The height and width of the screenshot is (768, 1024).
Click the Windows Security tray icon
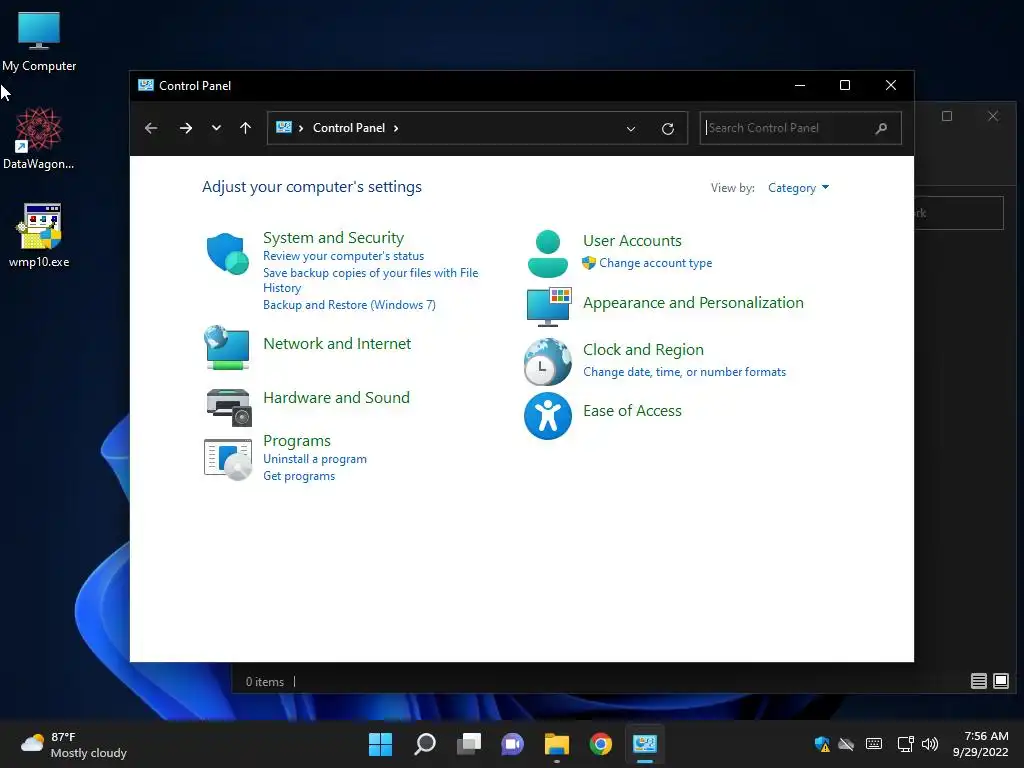click(822, 744)
